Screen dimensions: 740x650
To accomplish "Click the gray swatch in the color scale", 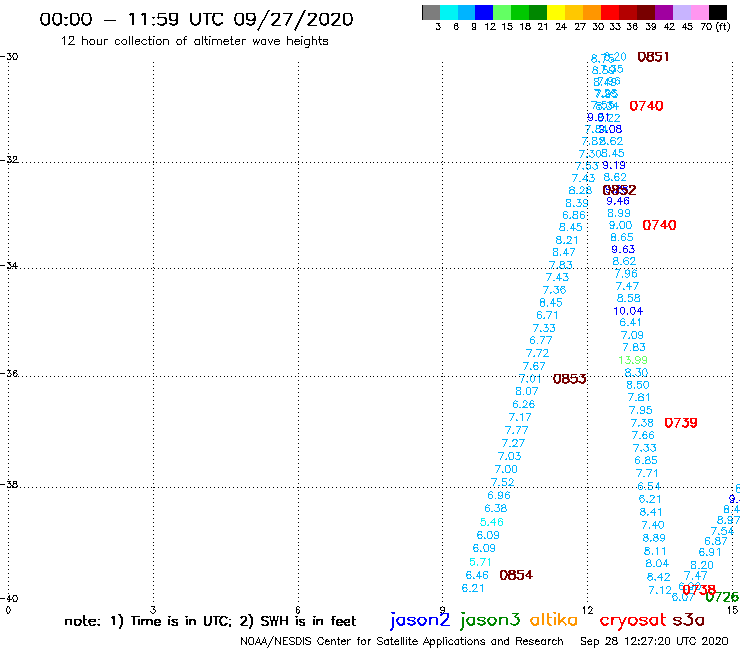I will click(x=431, y=12).
